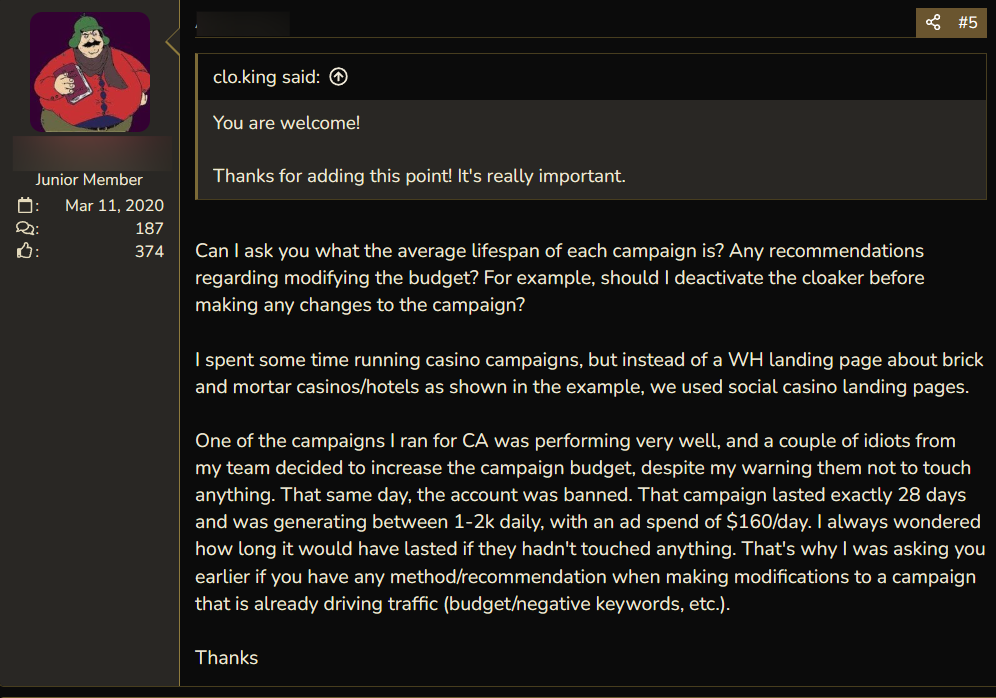
Task: Click the paragraph asking about campaign lifespan
Action: 560,277
